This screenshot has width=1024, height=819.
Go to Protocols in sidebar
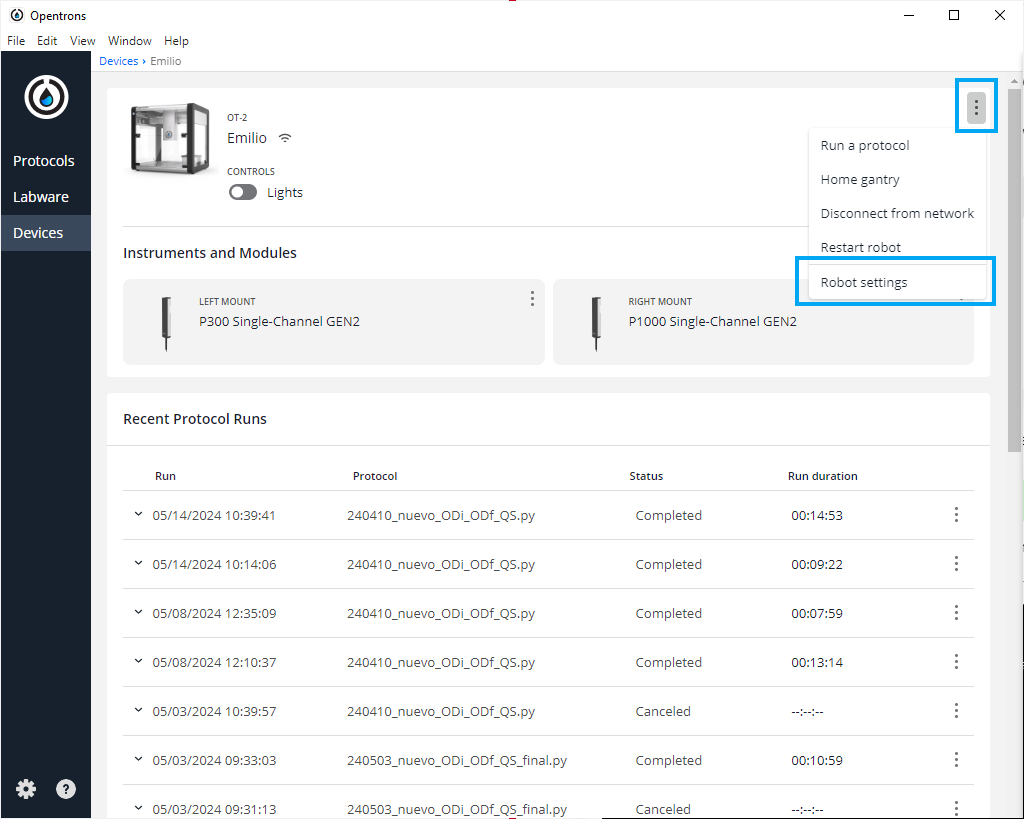point(44,161)
